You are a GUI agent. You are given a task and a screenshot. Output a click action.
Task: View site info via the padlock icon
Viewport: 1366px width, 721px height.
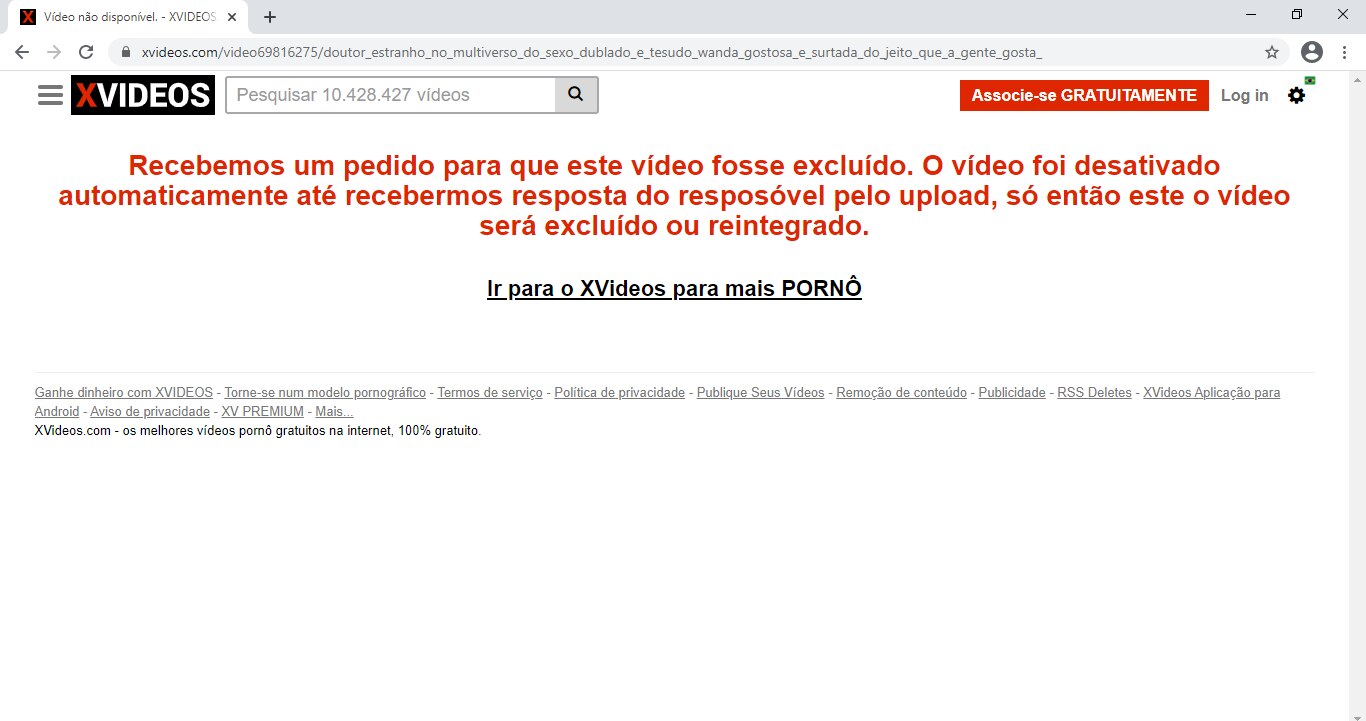[x=126, y=52]
